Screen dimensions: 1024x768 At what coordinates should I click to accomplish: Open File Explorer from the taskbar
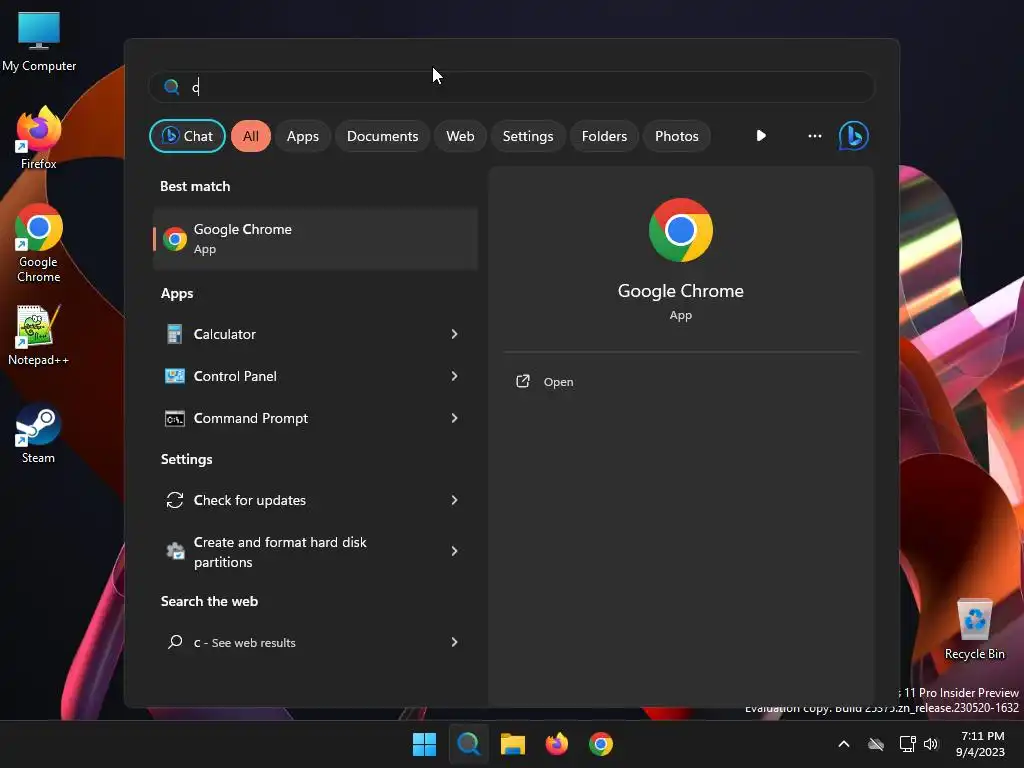coord(513,744)
